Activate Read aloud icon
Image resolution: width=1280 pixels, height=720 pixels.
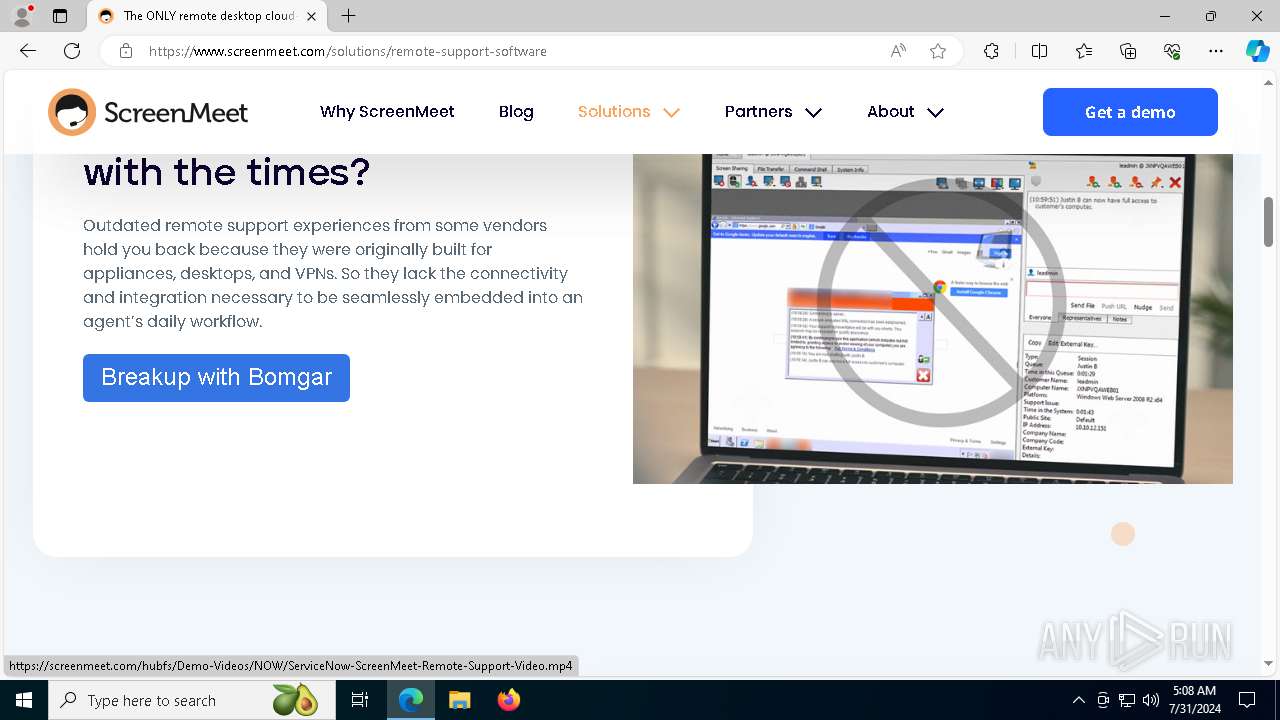898,51
